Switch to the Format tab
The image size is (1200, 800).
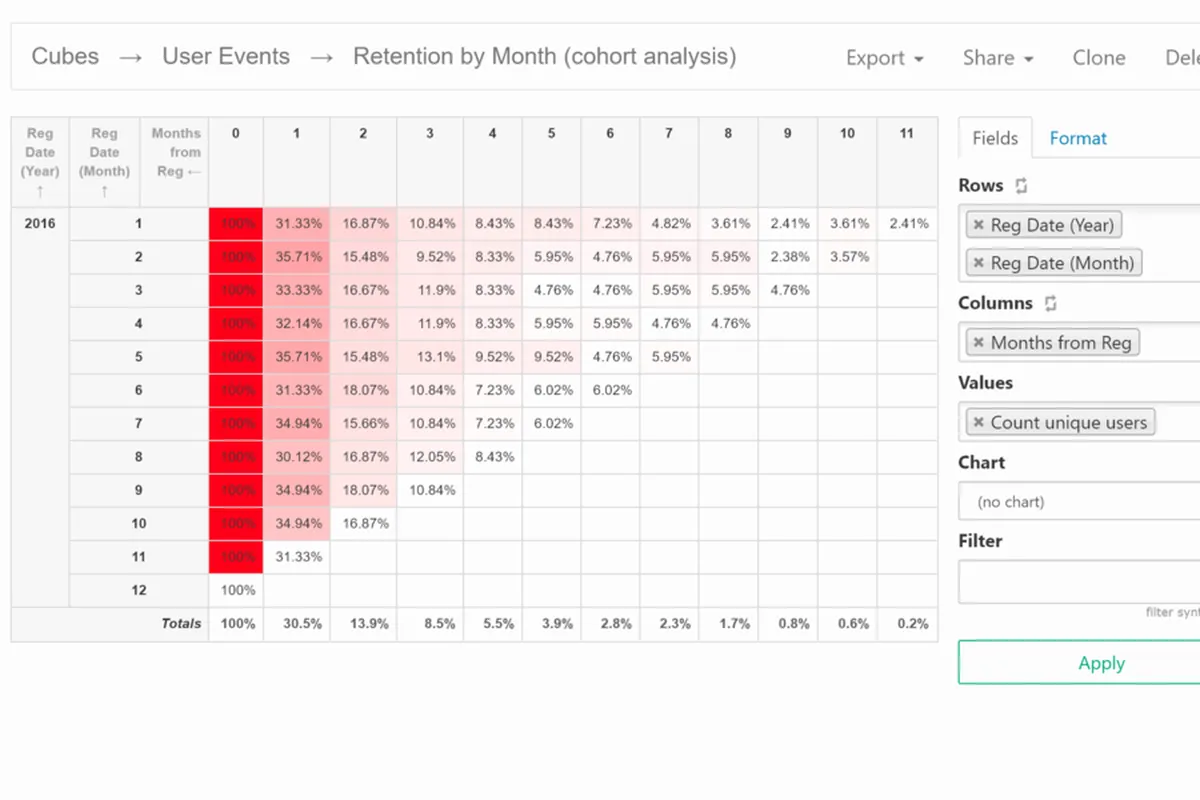point(1078,139)
